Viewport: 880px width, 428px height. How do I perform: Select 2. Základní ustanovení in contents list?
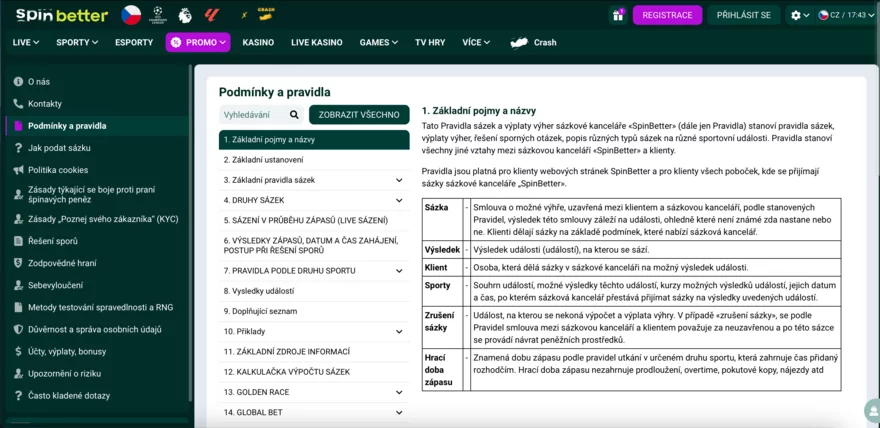click(x=263, y=160)
